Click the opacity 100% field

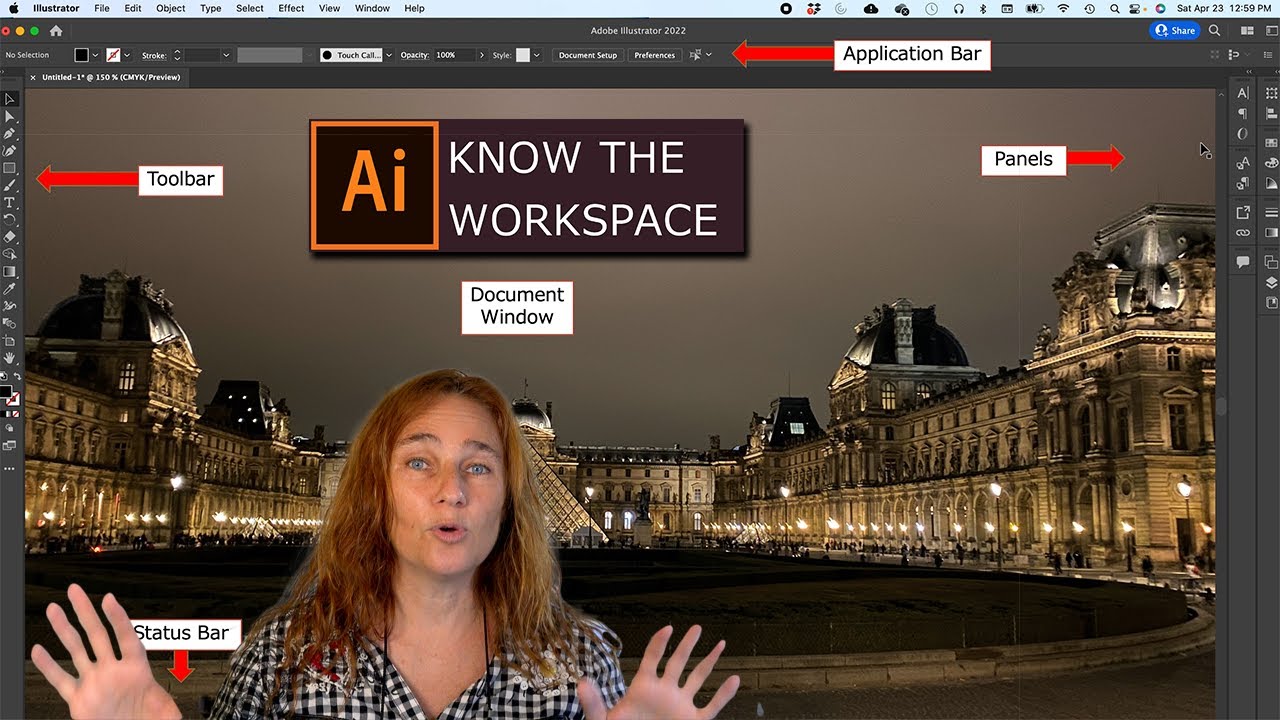click(455, 55)
